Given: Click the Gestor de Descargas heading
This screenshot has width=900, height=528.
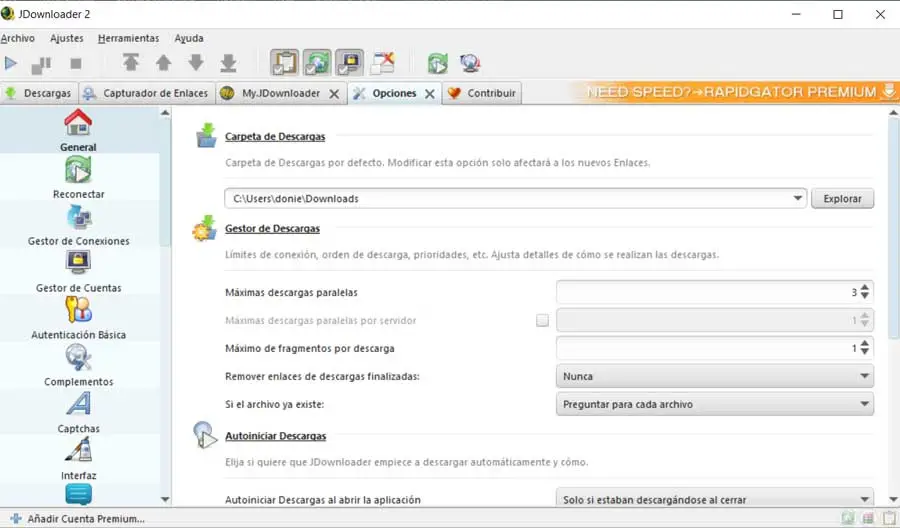Looking at the screenshot, I should 272,228.
